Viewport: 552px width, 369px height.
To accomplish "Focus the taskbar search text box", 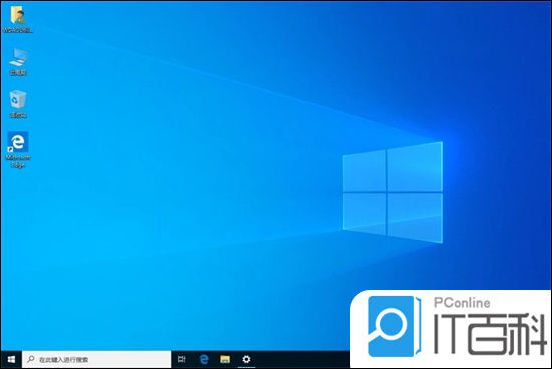I will [97, 359].
